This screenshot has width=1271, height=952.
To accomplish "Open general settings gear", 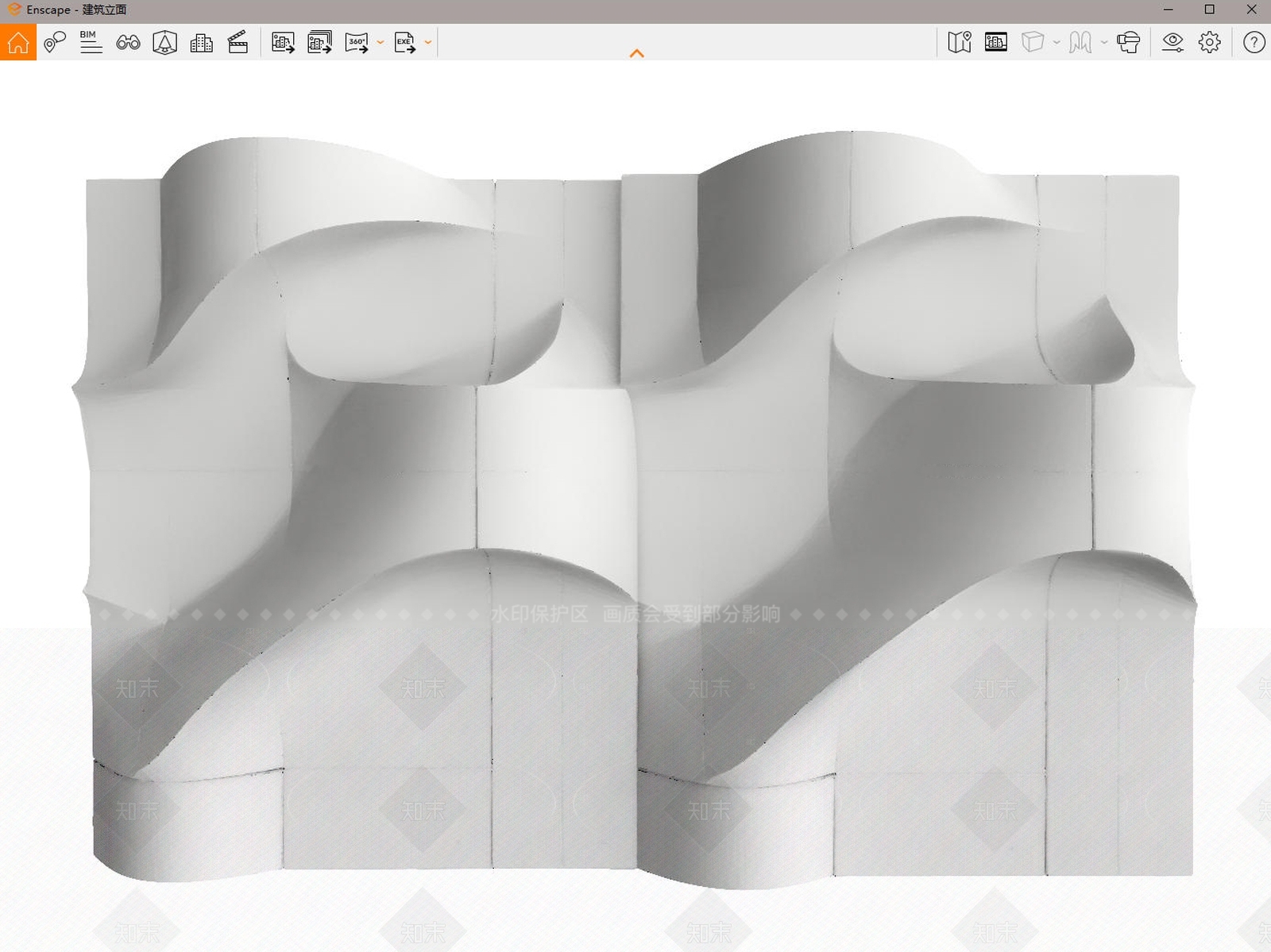I will [1210, 42].
